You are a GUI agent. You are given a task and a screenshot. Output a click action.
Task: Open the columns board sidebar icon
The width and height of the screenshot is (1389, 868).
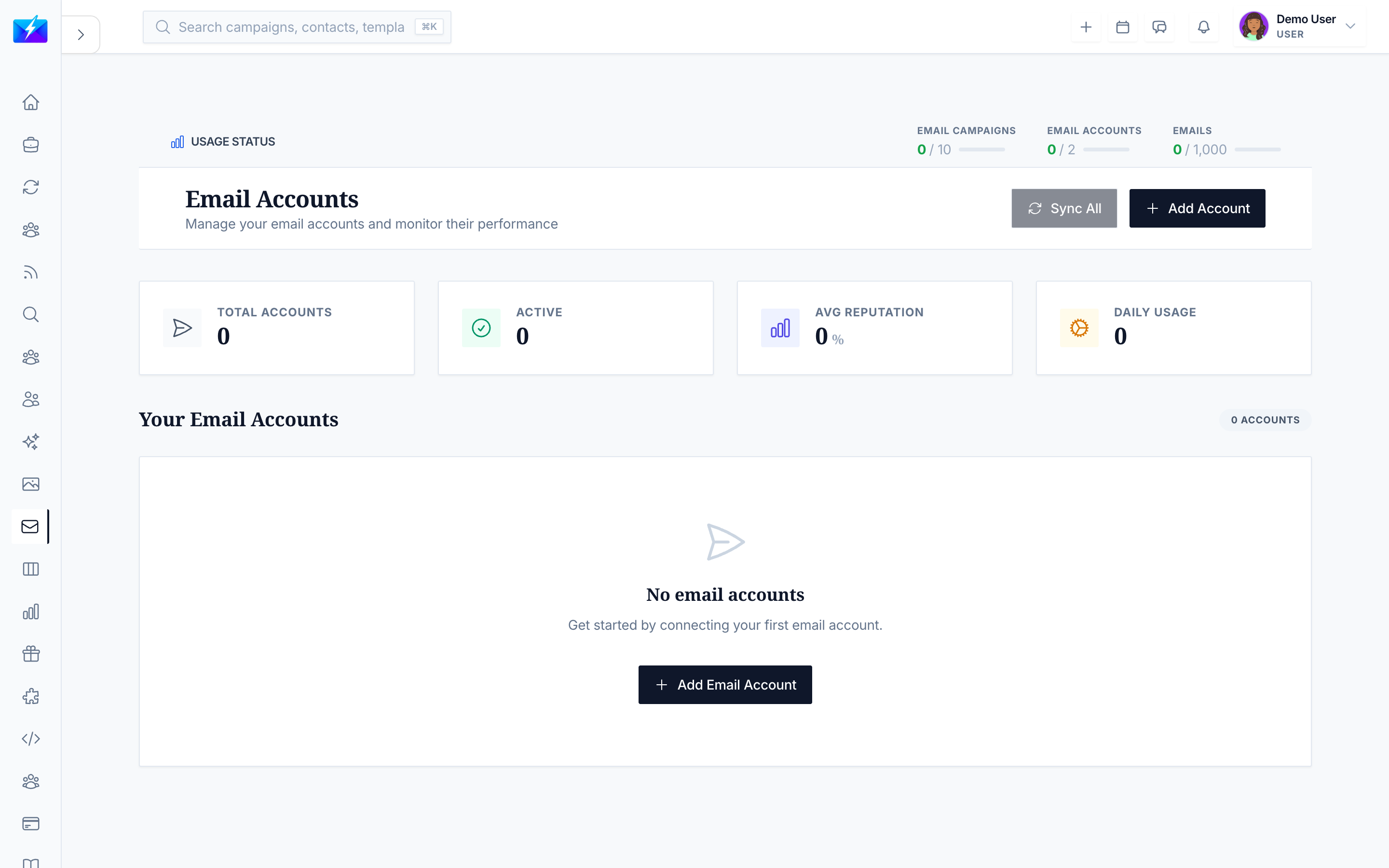pos(30,570)
